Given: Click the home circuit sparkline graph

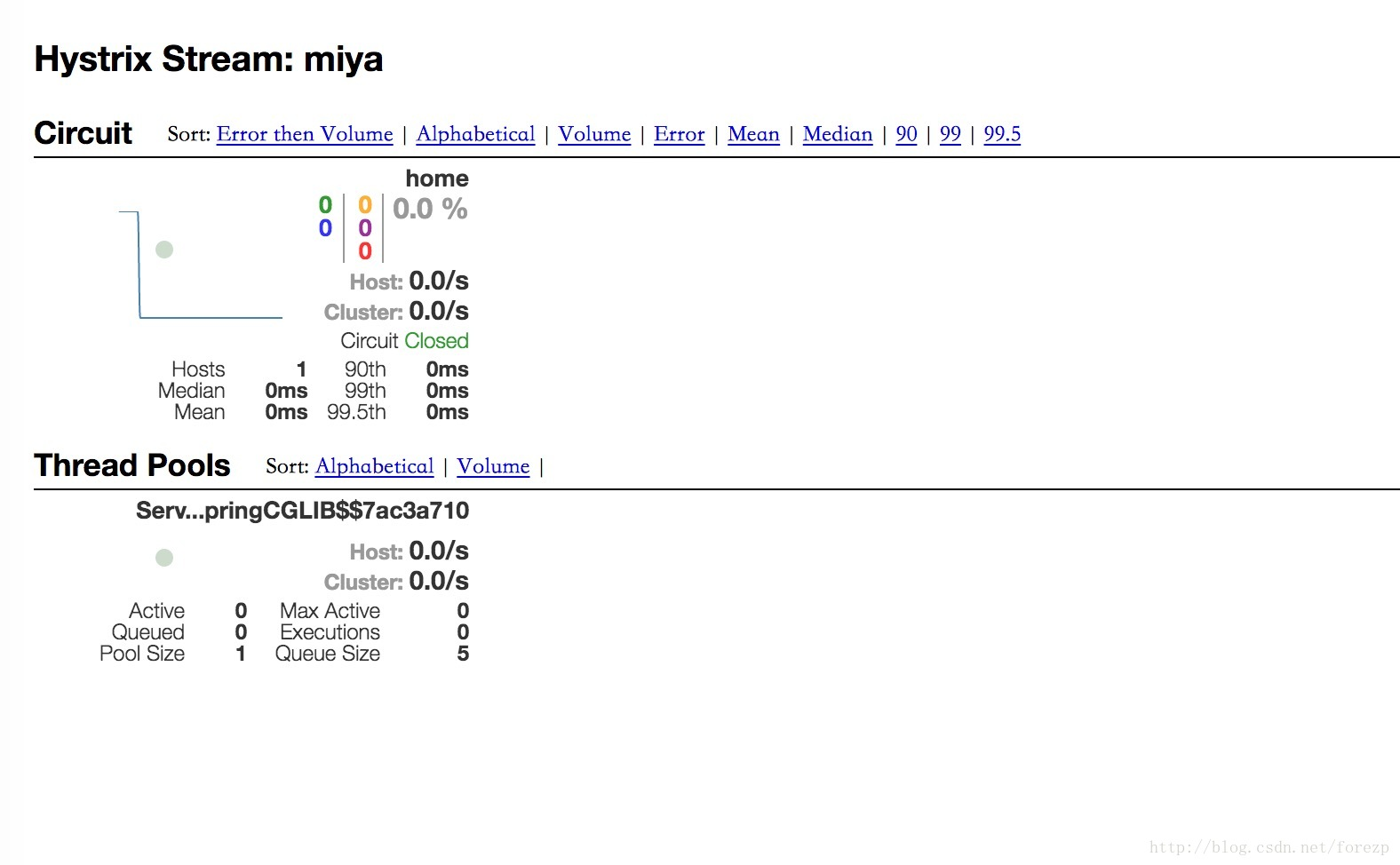Looking at the screenshot, I should click(x=201, y=265).
